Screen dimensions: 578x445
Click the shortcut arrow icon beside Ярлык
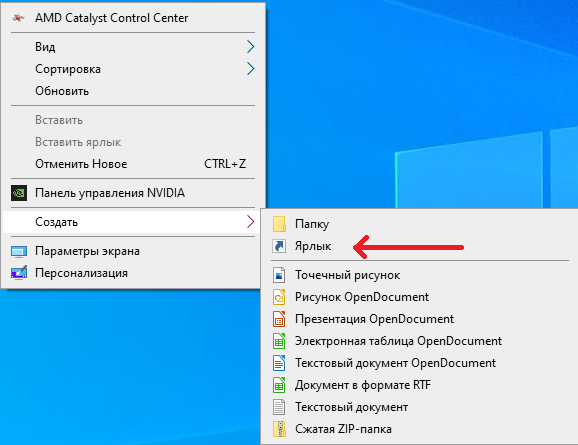(279, 246)
